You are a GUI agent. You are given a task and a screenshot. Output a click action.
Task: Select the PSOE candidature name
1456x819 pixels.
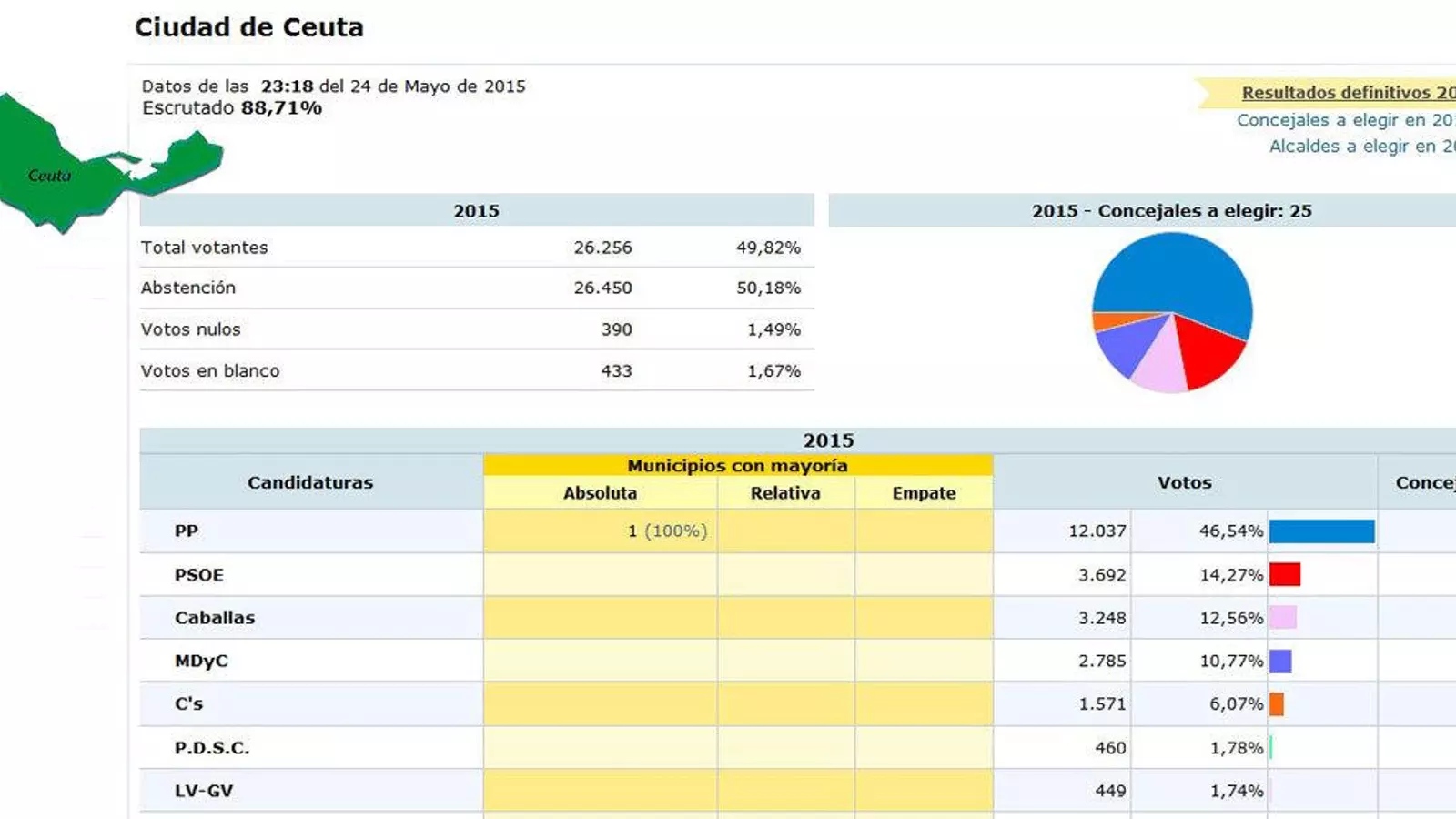(x=198, y=575)
